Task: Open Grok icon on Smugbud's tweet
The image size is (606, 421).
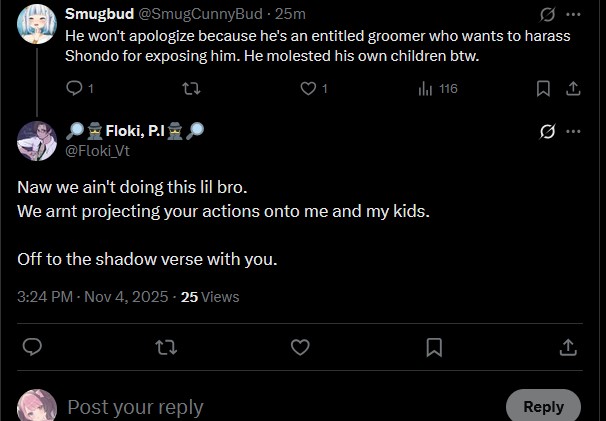Action: pyautogui.click(x=547, y=15)
